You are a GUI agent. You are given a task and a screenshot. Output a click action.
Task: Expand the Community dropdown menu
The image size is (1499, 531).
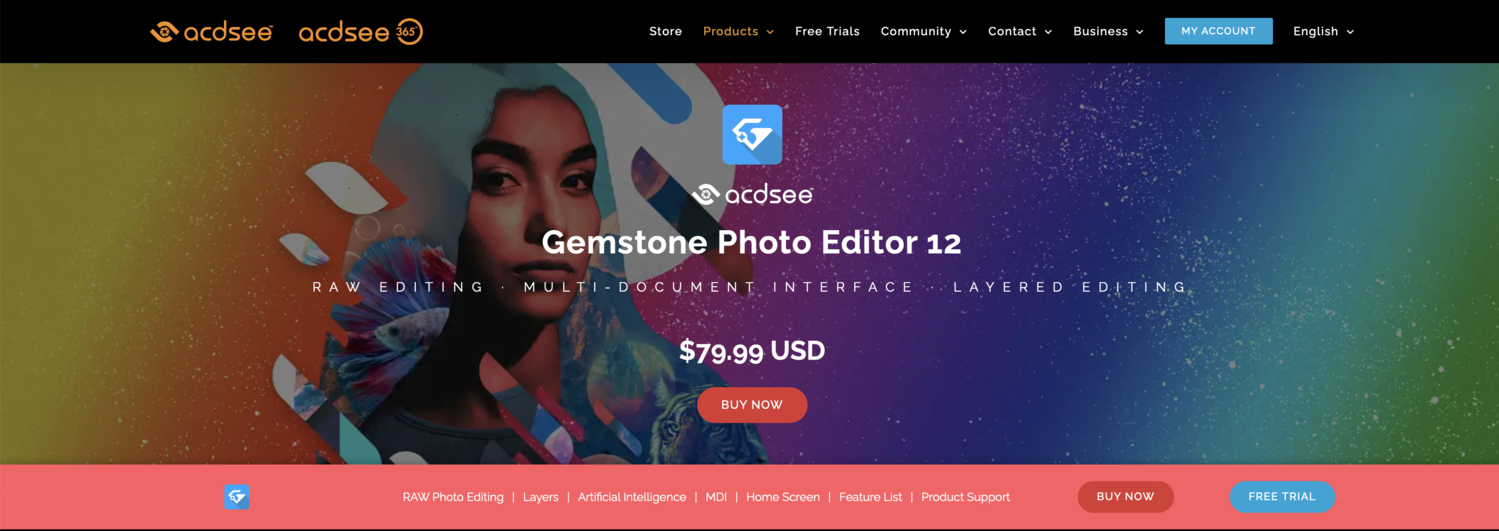[923, 32]
